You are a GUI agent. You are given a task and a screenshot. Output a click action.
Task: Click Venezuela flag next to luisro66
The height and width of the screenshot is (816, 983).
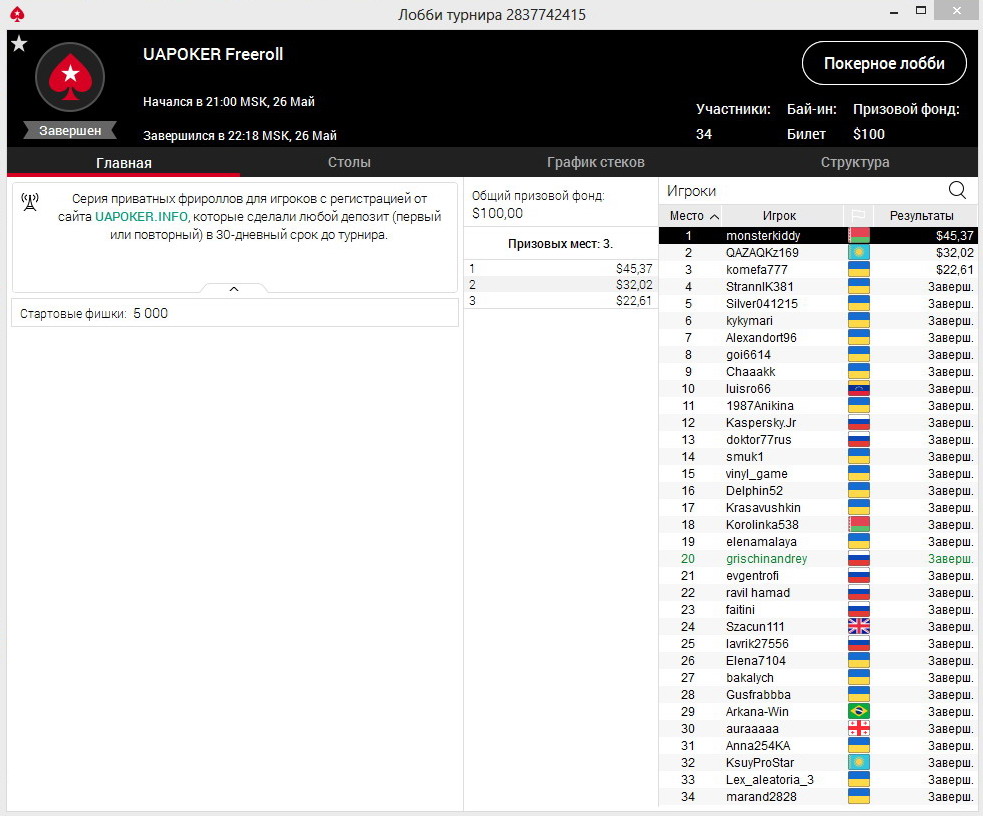pyautogui.click(x=858, y=389)
